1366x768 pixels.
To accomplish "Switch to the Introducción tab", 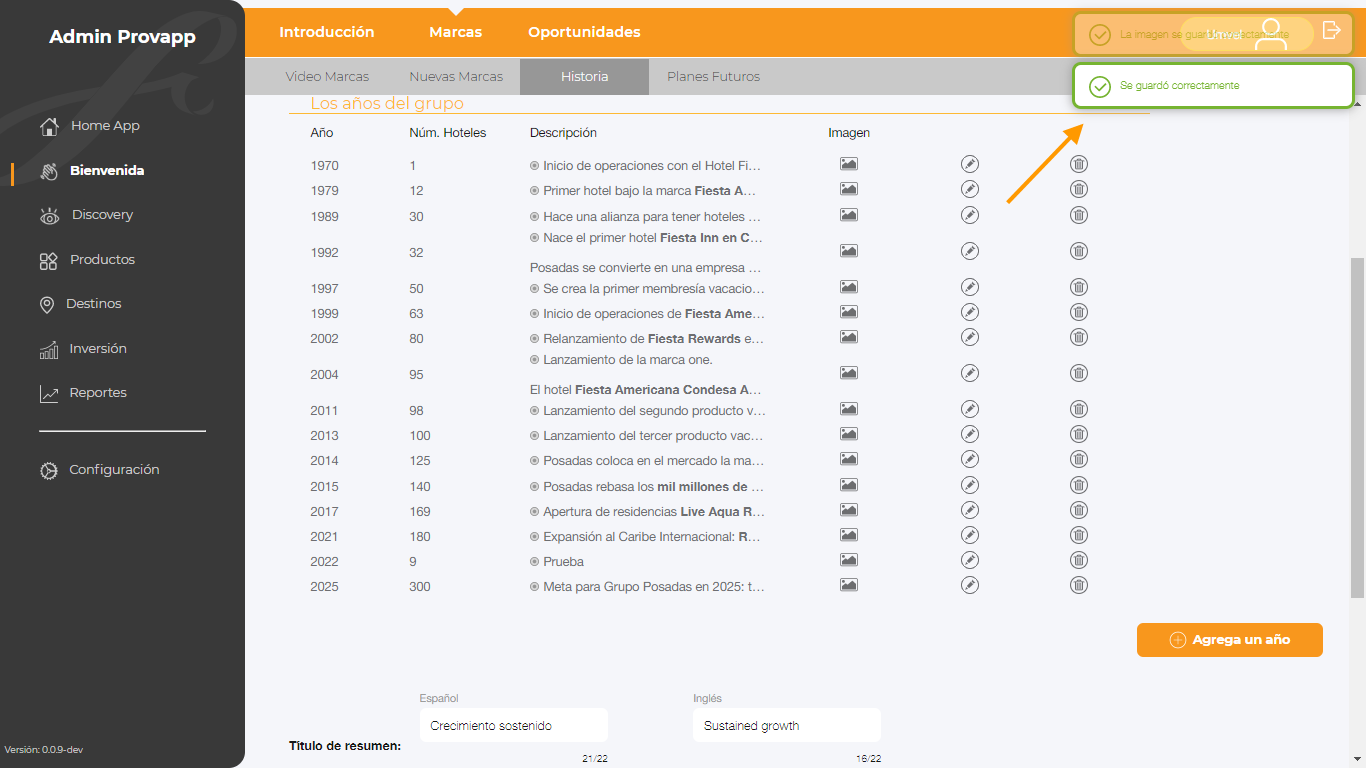I will click(327, 32).
